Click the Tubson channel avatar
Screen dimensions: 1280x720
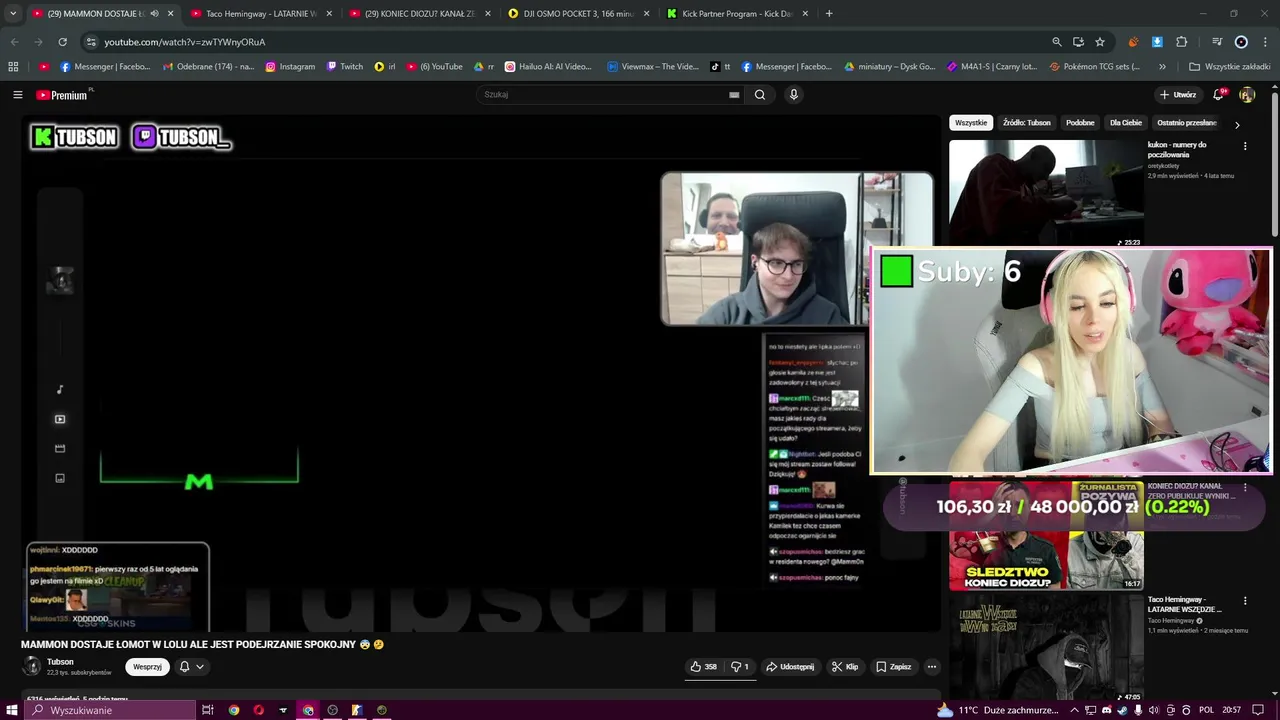[32, 666]
